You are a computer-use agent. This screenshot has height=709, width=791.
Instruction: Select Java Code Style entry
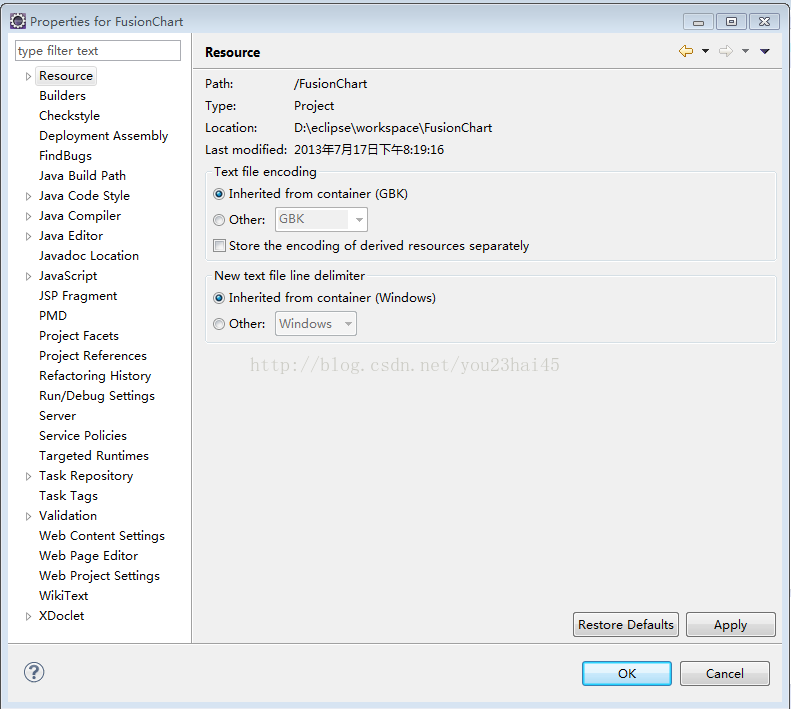tap(84, 196)
